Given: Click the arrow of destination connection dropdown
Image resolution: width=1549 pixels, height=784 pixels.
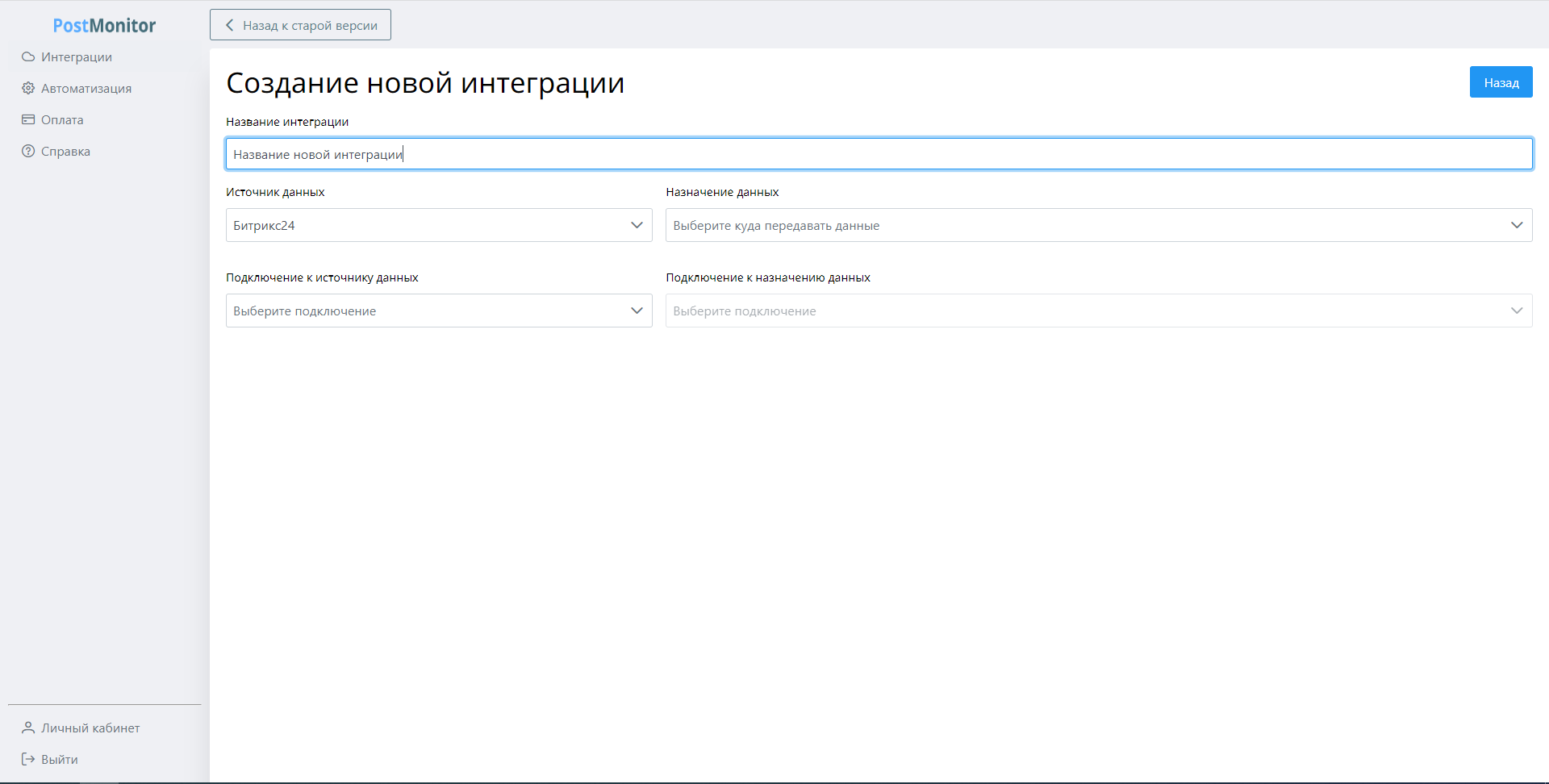Looking at the screenshot, I should coord(1516,311).
